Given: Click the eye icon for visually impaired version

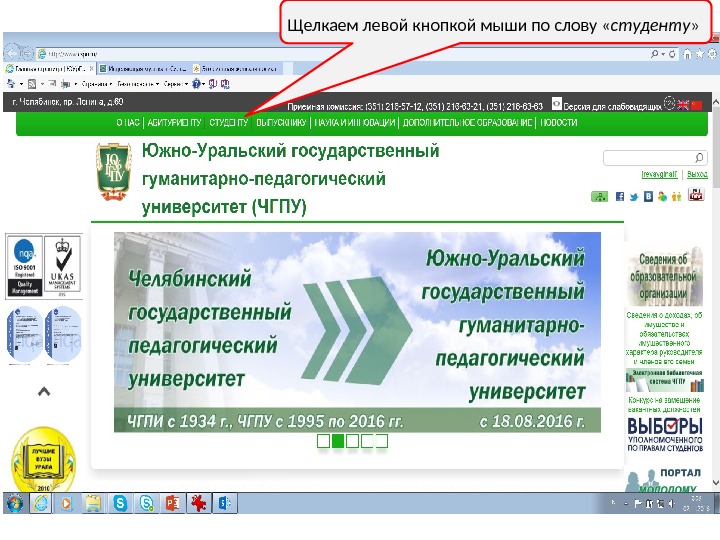Looking at the screenshot, I should [557, 103].
